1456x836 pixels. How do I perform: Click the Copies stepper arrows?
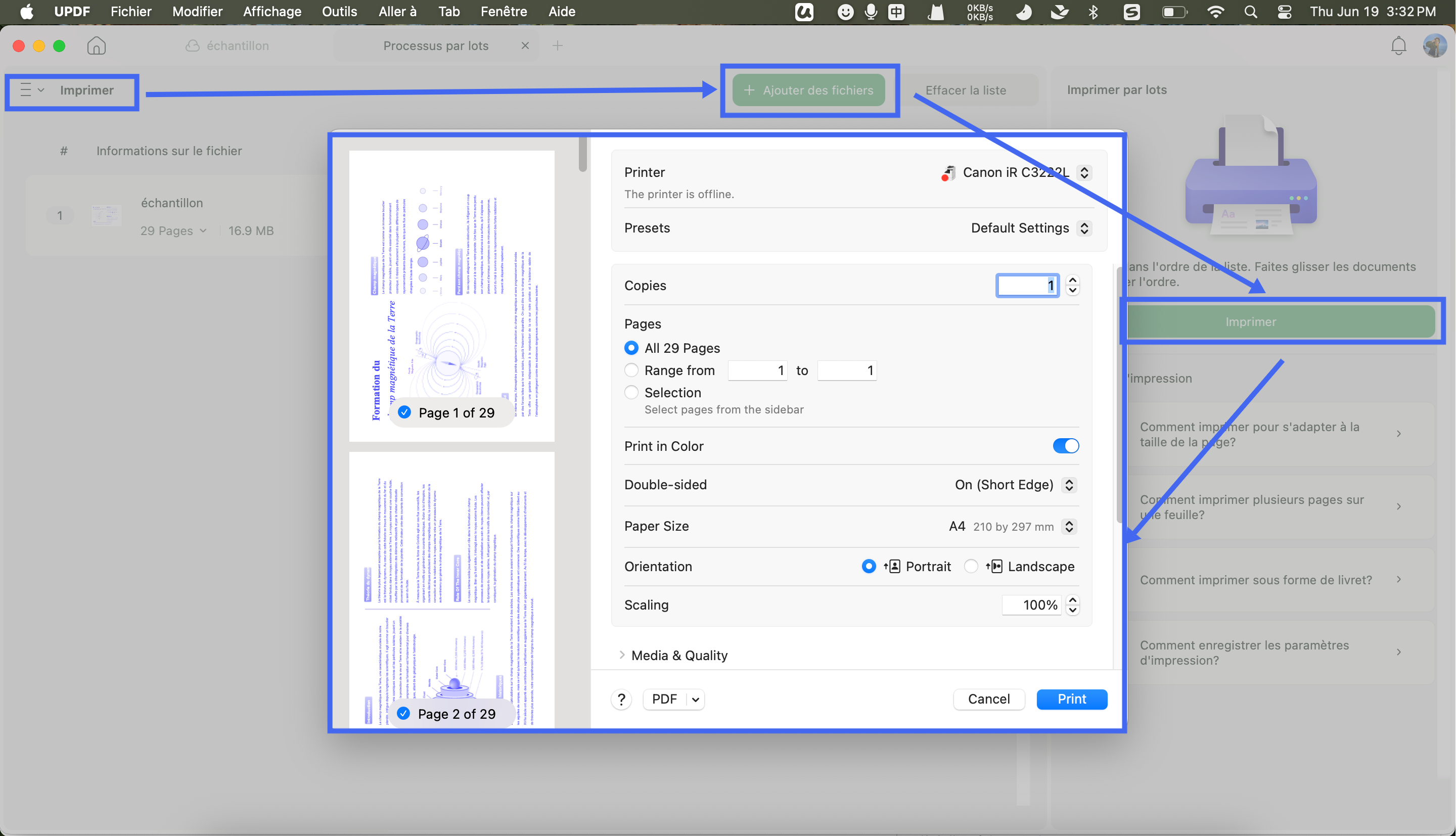pyautogui.click(x=1072, y=286)
